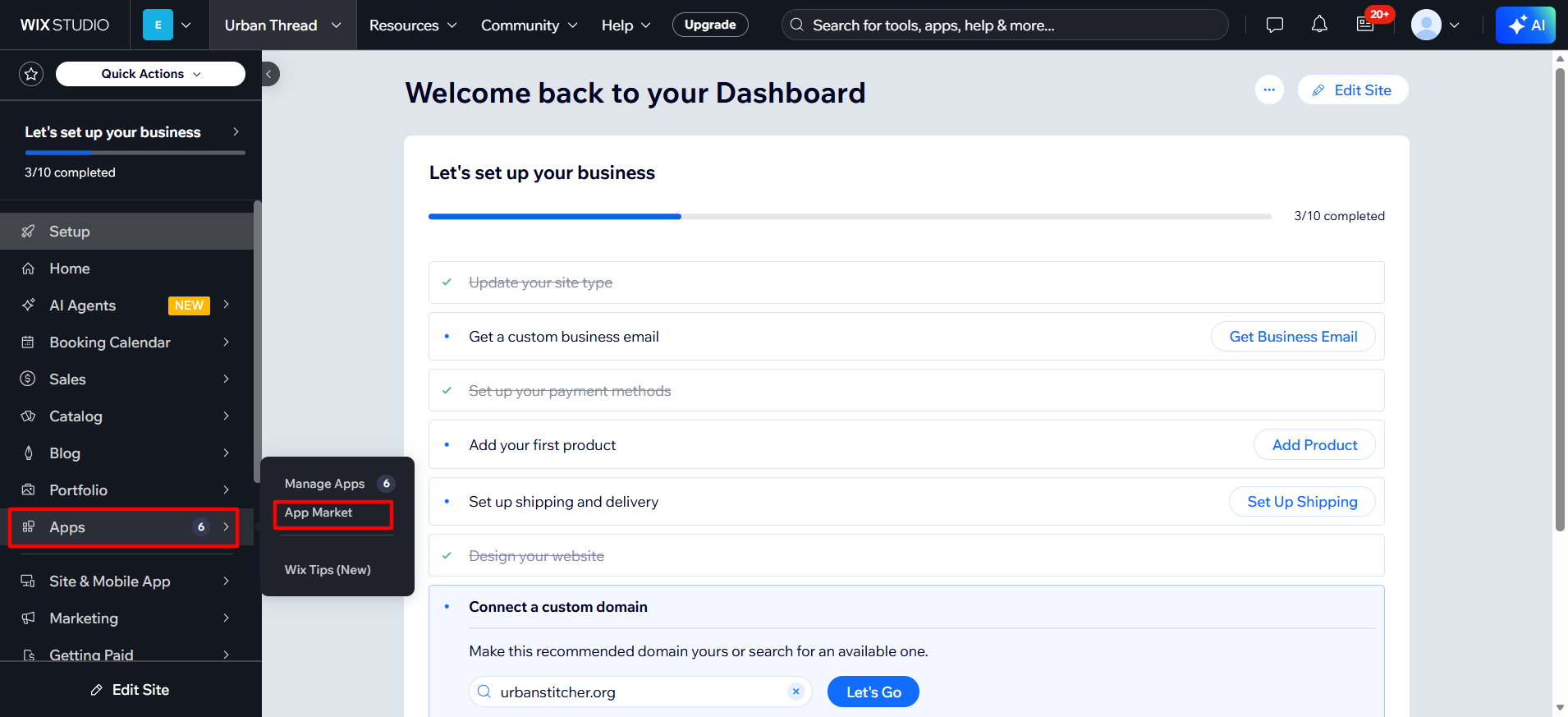This screenshot has width=1568, height=717.
Task: Click the Set Up Shipping button
Action: click(x=1302, y=502)
